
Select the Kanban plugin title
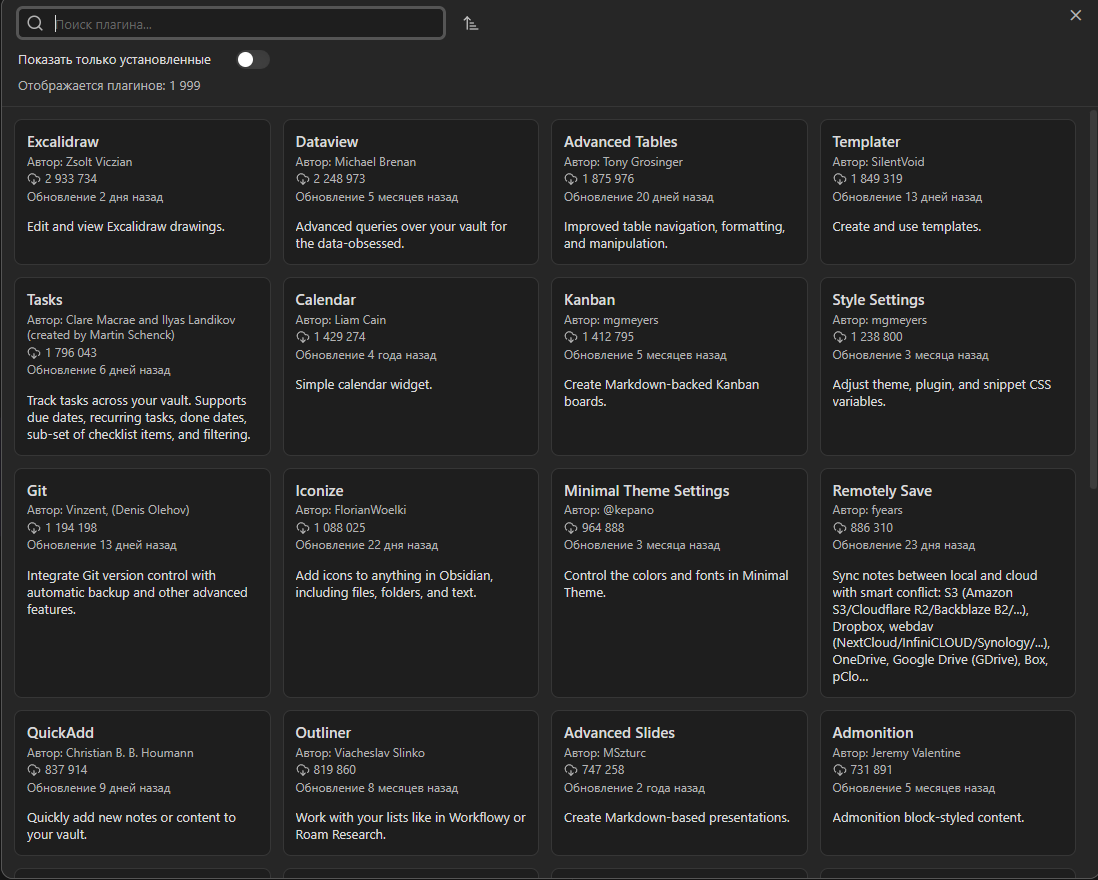tap(590, 300)
